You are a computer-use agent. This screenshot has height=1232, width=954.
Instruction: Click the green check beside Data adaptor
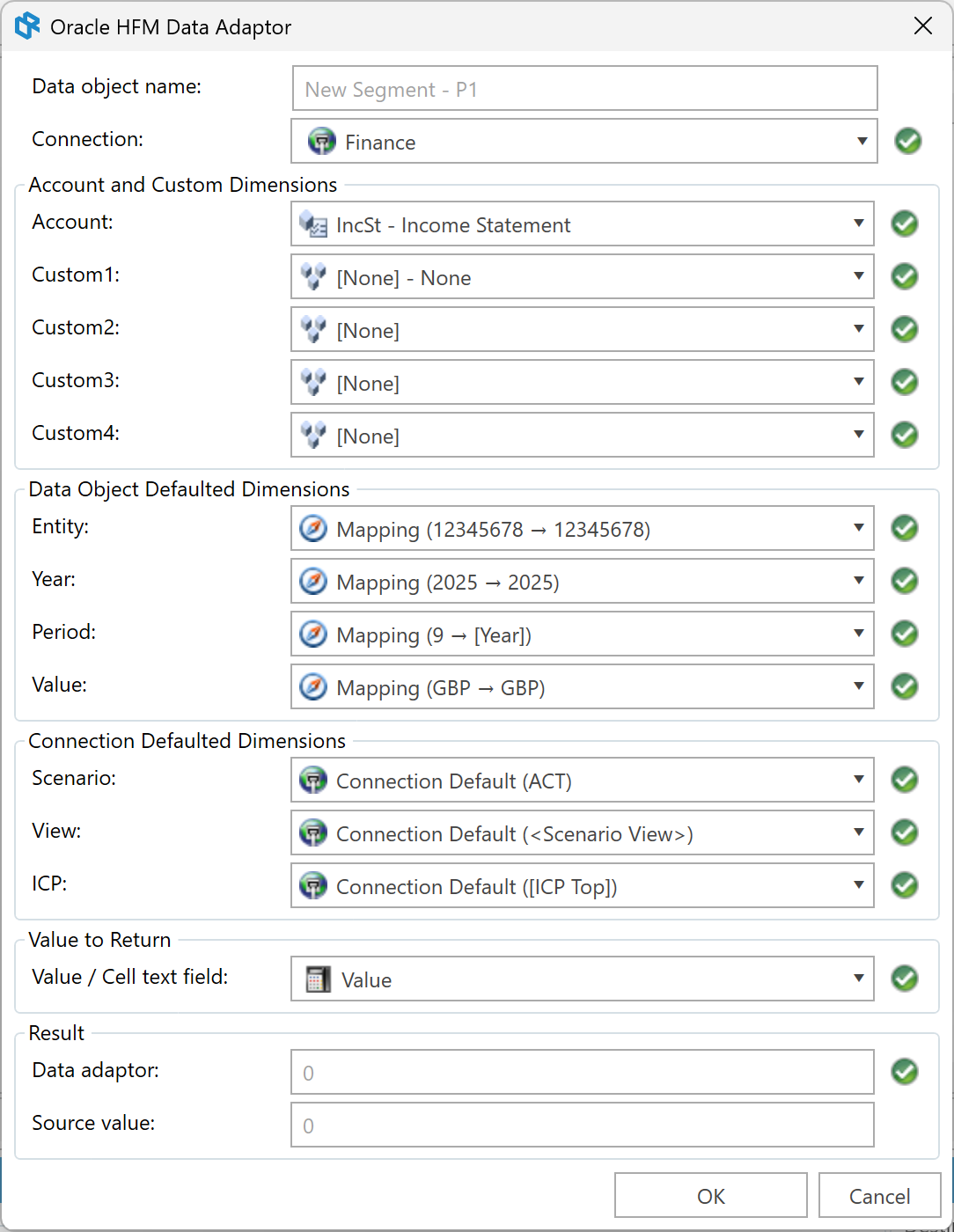[x=905, y=1072]
